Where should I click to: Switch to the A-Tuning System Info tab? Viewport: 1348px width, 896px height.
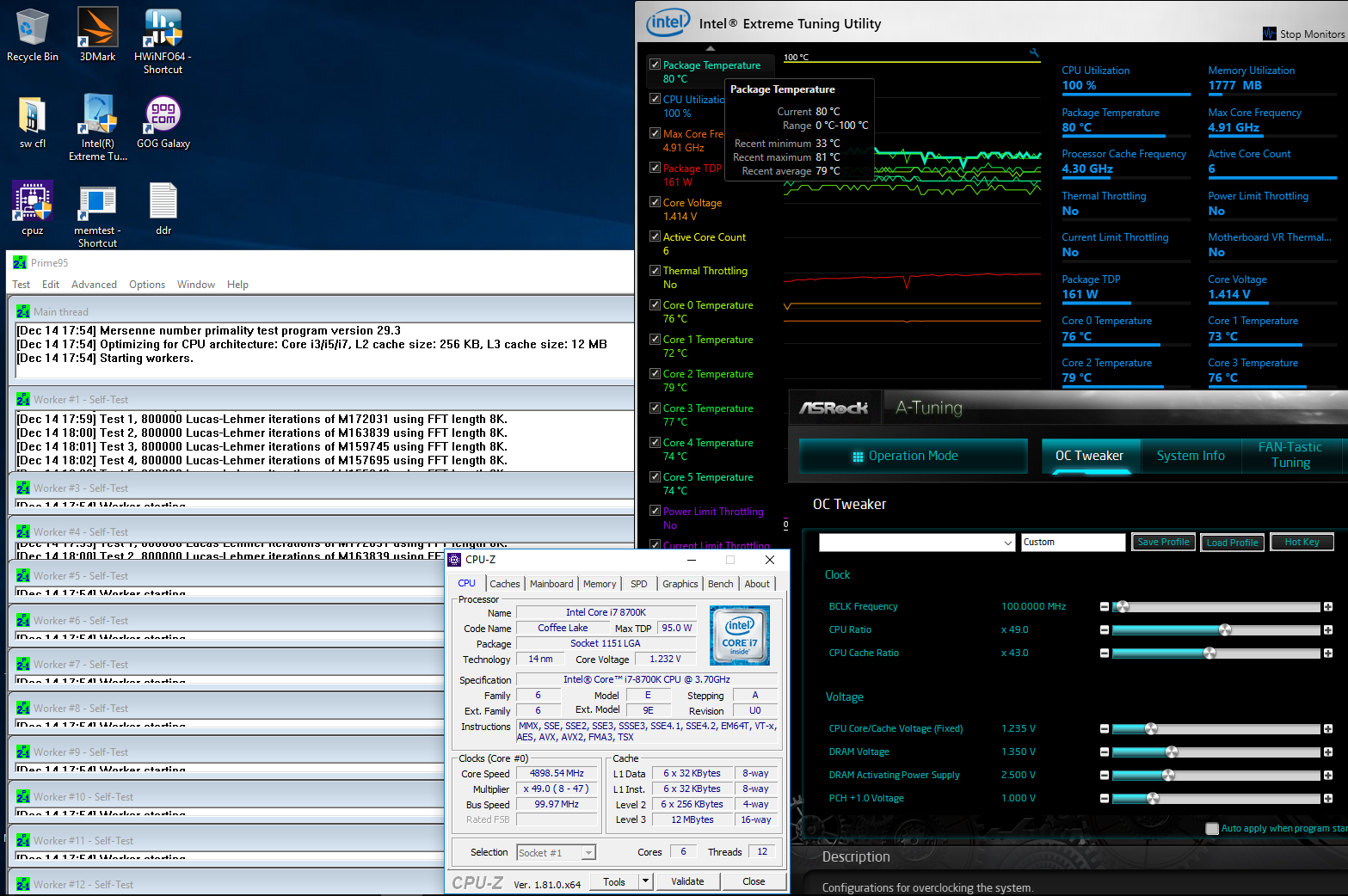tap(1191, 456)
